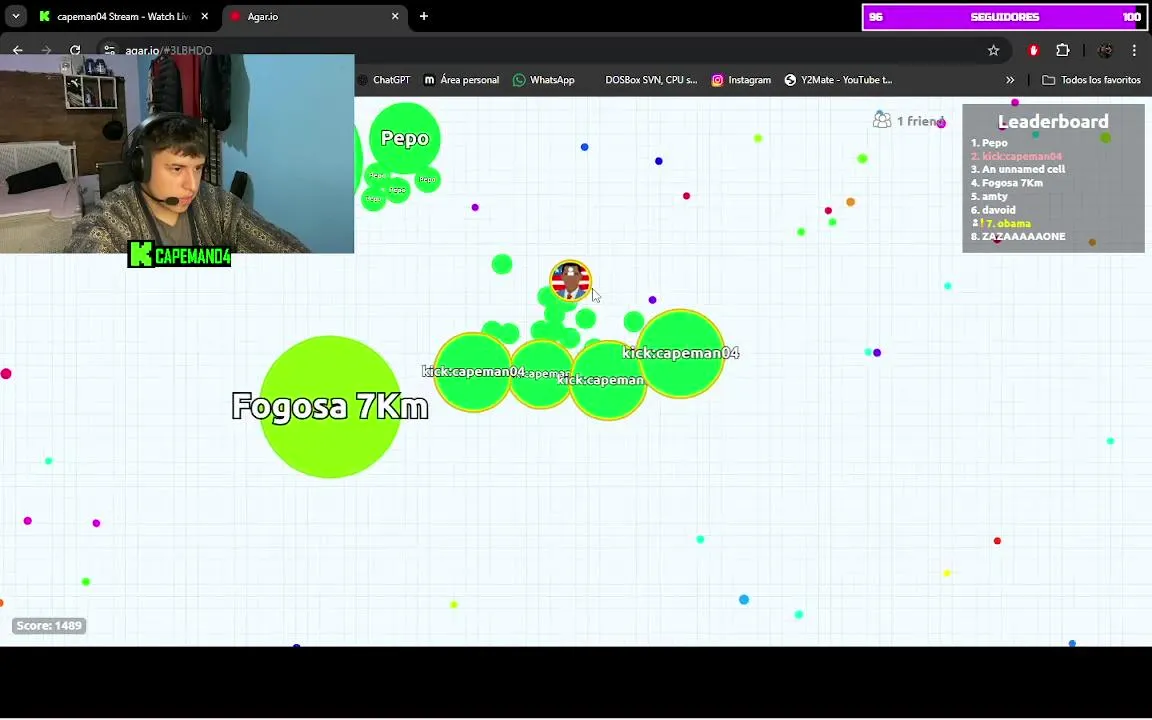Click the Leaderboard title

pos(1053,121)
